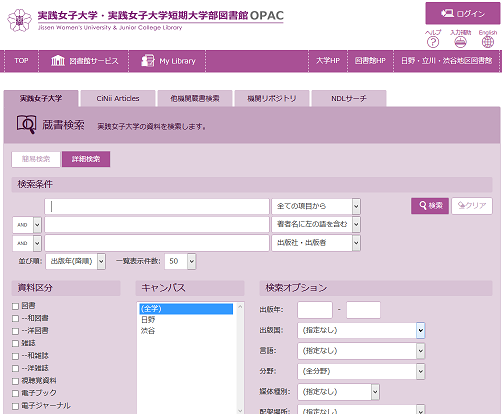Focus the second search keyword field
Image resolution: width=502 pixels, height=416 pixels.
coord(157,225)
